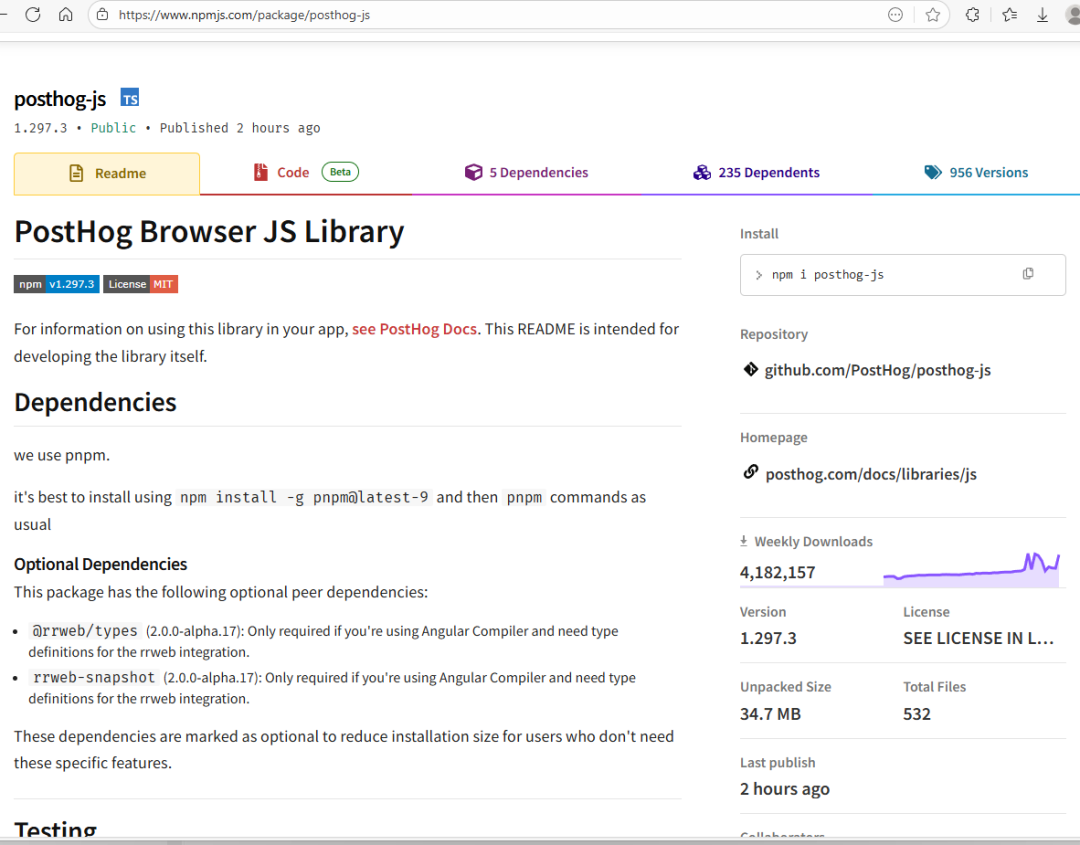Open the Readme tab
1080x845 pixels.
[107, 174]
